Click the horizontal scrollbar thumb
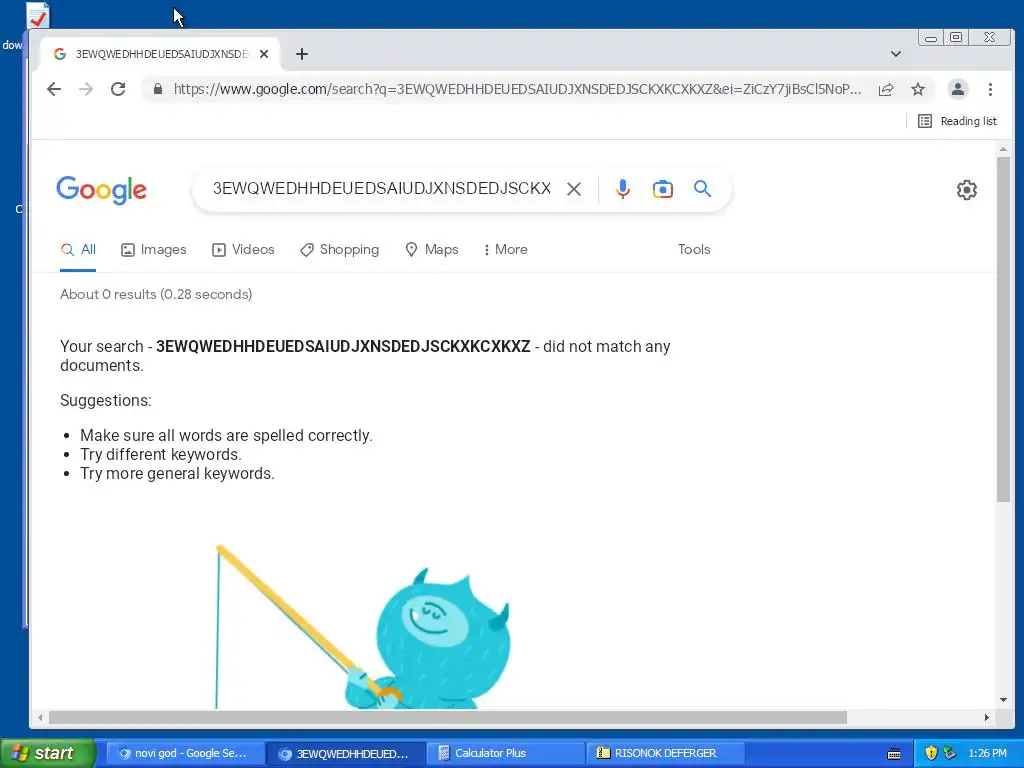 [448, 718]
